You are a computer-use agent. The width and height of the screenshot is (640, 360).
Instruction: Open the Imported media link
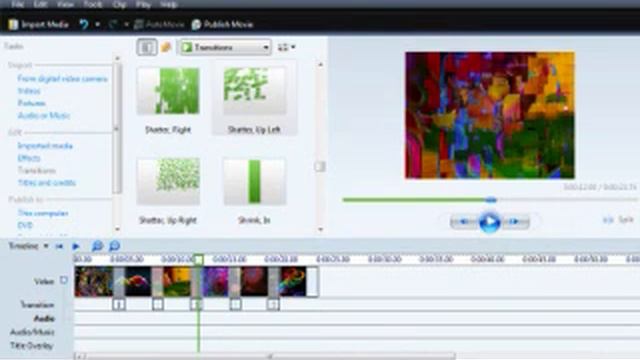(x=45, y=146)
